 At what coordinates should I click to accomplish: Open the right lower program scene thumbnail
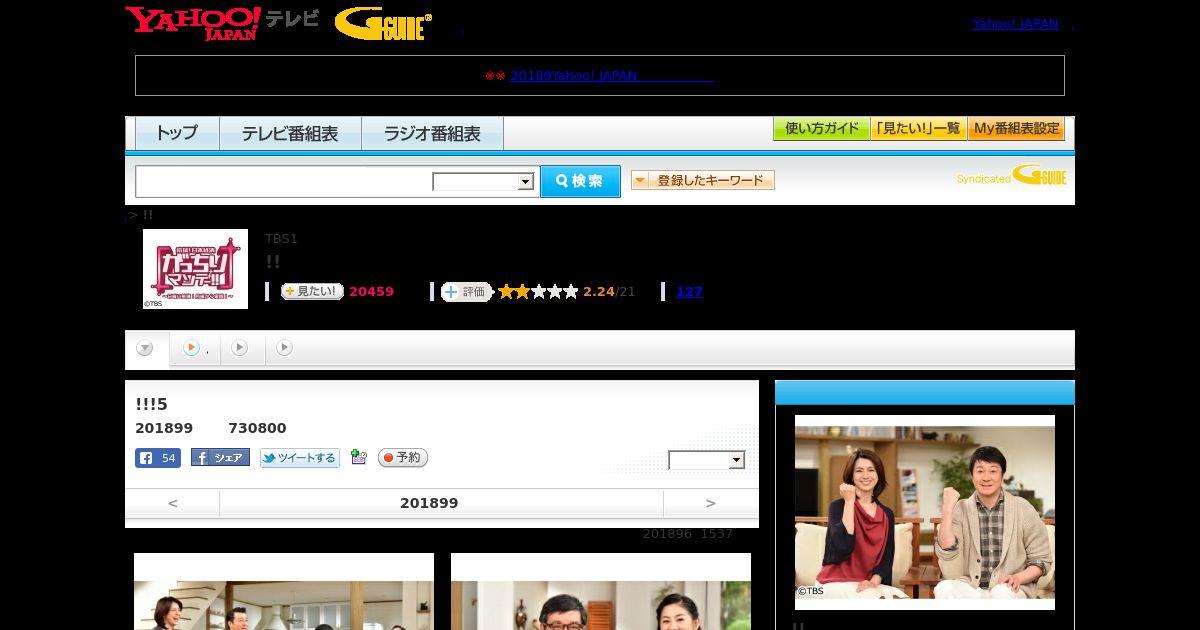601,592
